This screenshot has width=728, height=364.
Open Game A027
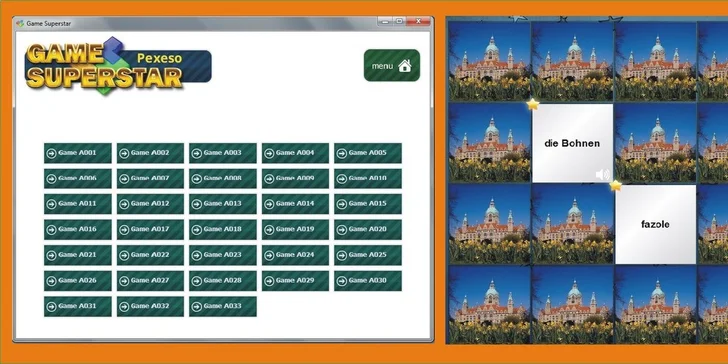(x=150, y=281)
